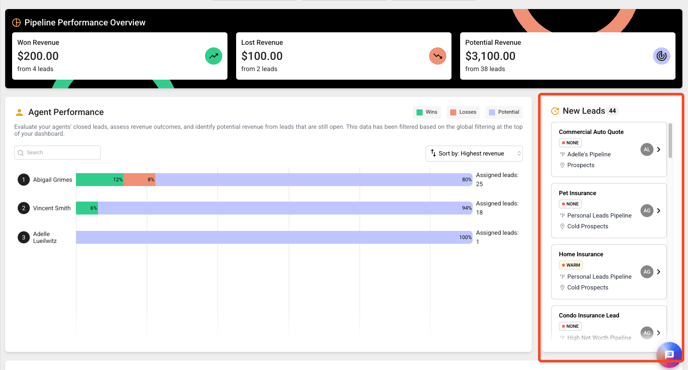Image resolution: width=688 pixels, height=370 pixels.
Task: Click the purple Potential Revenue radar icon
Action: click(x=661, y=56)
